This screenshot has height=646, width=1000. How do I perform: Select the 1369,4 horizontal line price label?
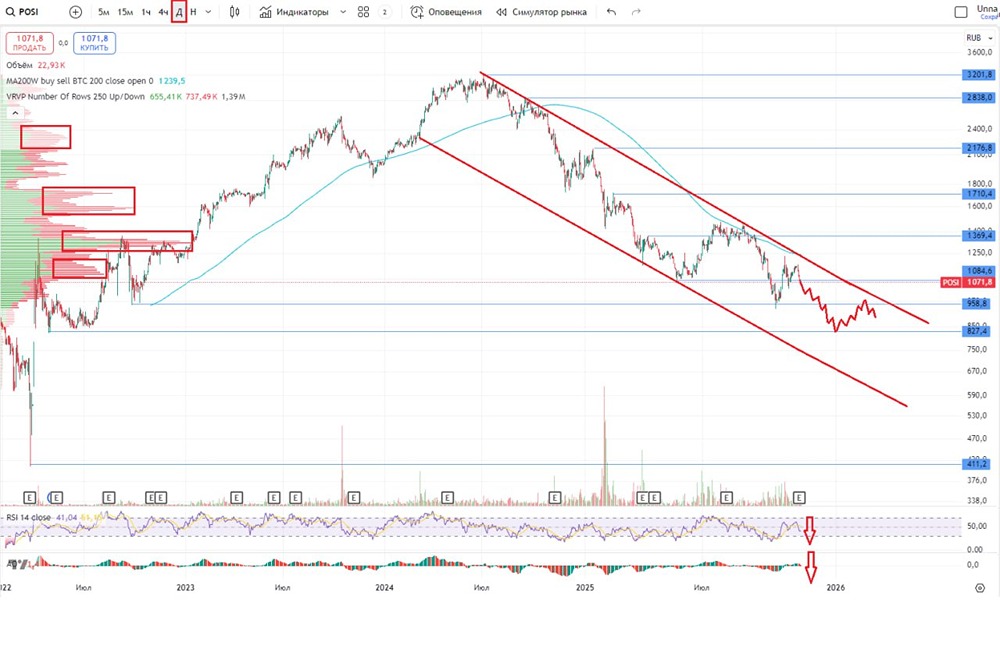(x=979, y=236)
